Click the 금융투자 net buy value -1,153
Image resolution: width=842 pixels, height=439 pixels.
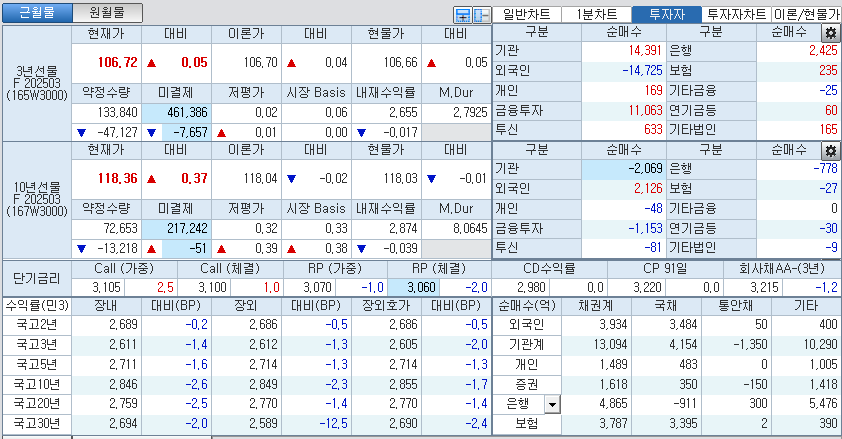point(645,229)
